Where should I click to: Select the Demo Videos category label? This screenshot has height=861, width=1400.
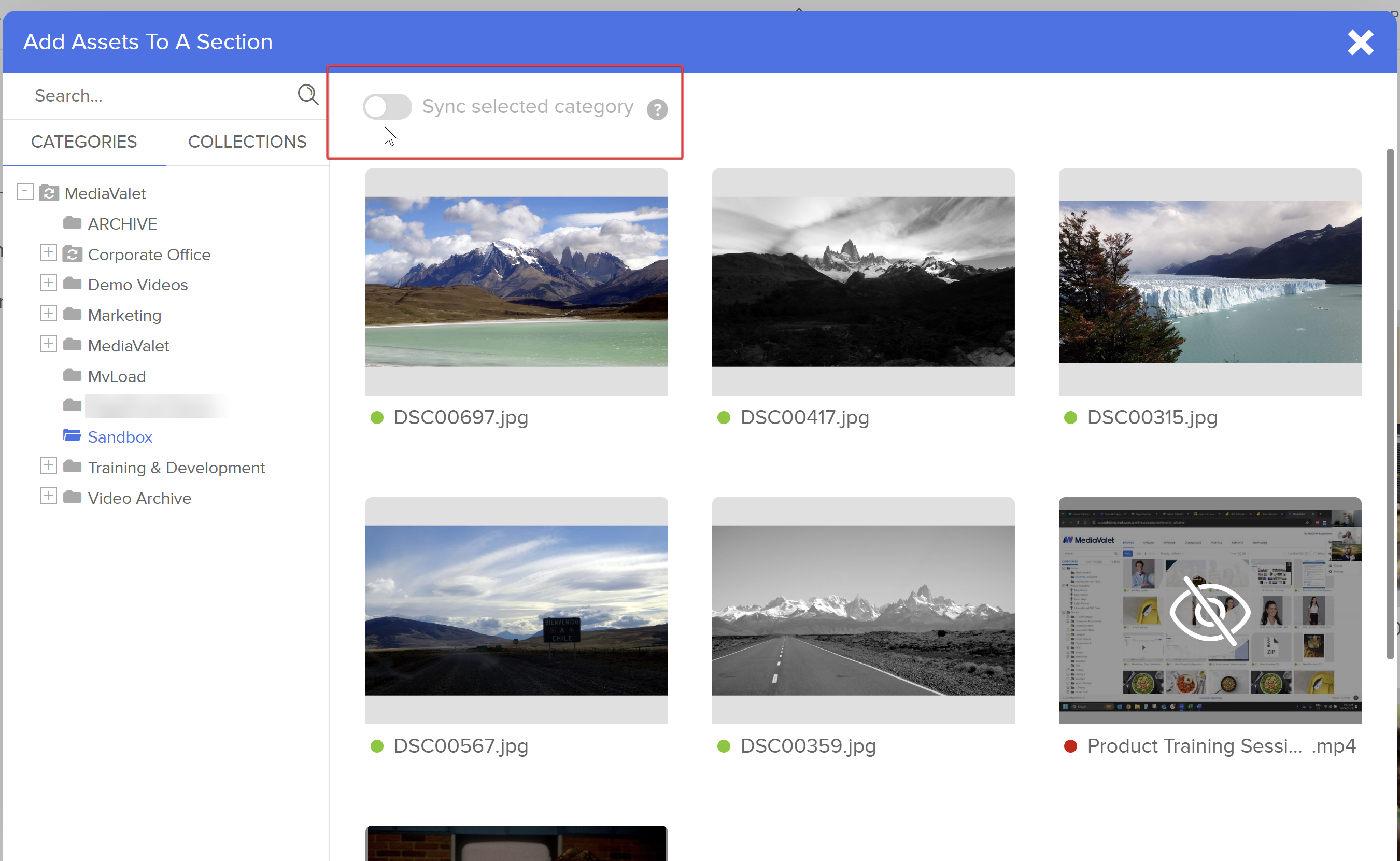point(138,285)
